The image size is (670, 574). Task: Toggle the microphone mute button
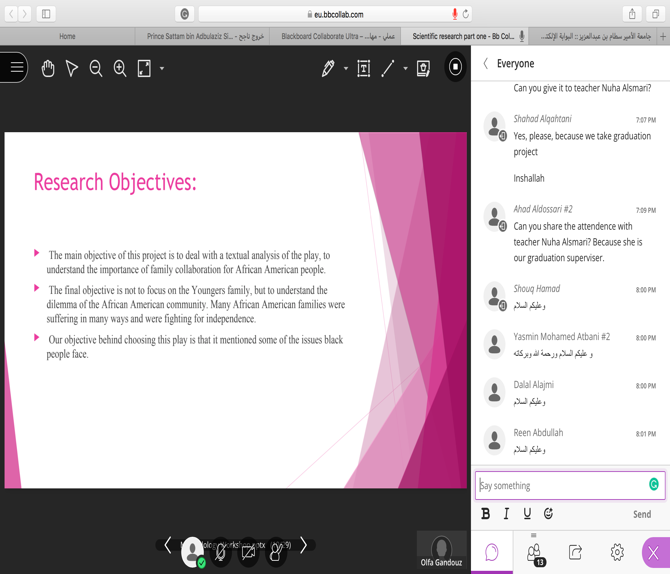(x=221, y=552)
